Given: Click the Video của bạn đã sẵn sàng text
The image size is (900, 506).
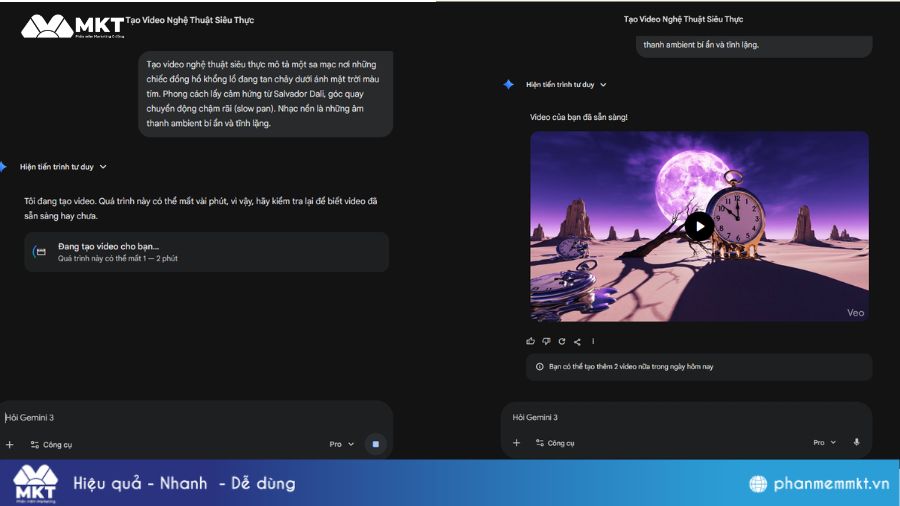Looking at the screenshot, I should pyautogui.click(x=579, y=117).
